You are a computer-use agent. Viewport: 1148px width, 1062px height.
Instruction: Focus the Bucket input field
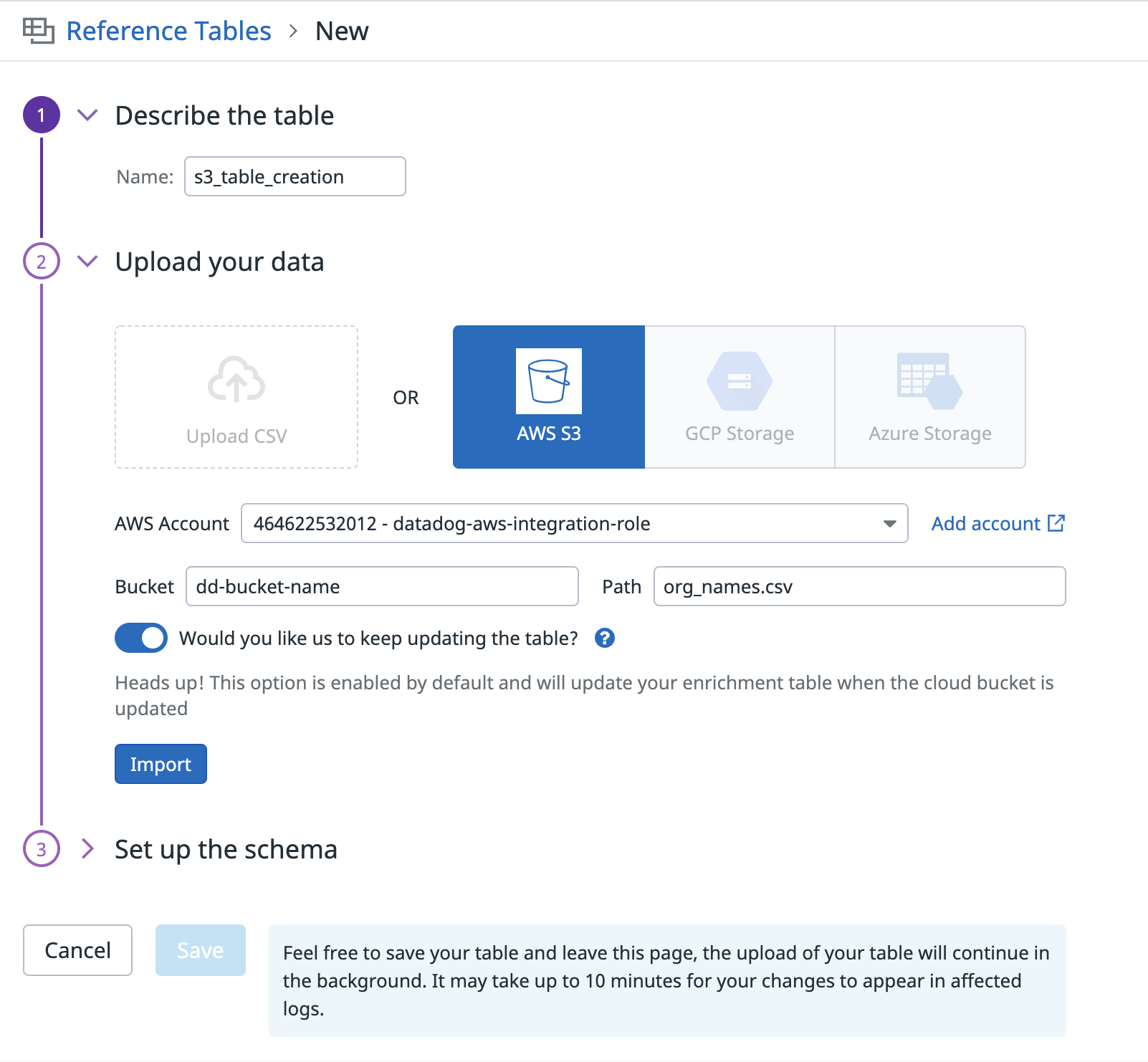(x=382, y=586)
